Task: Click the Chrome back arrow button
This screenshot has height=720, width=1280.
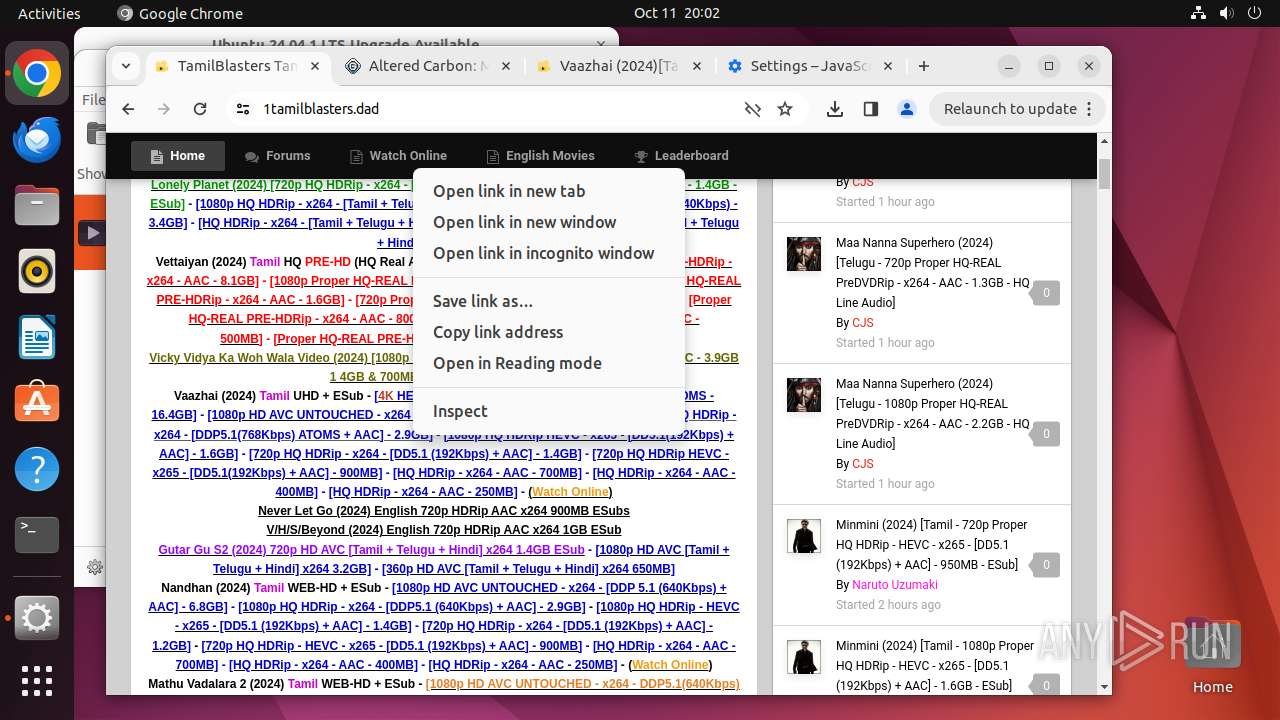Action: pos(128,109)
